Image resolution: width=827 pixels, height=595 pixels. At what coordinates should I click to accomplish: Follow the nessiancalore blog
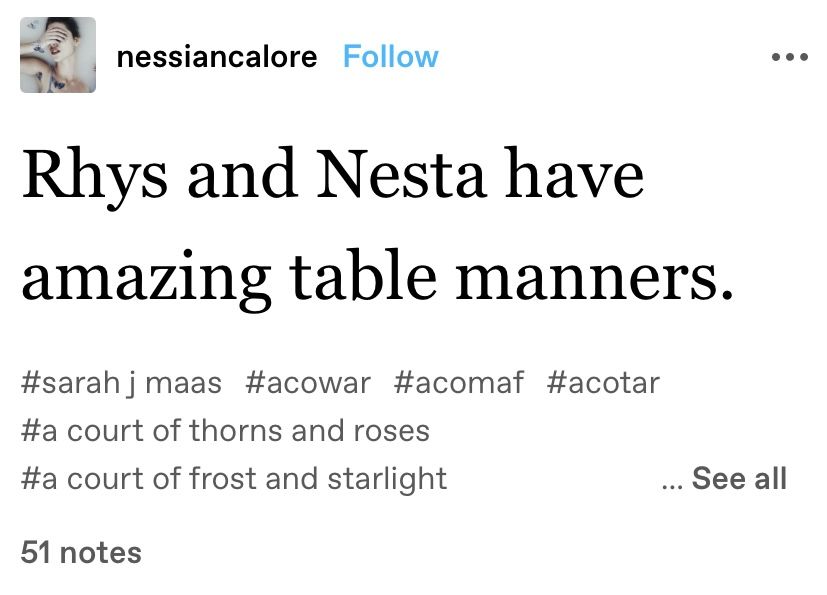click(390, 57)
